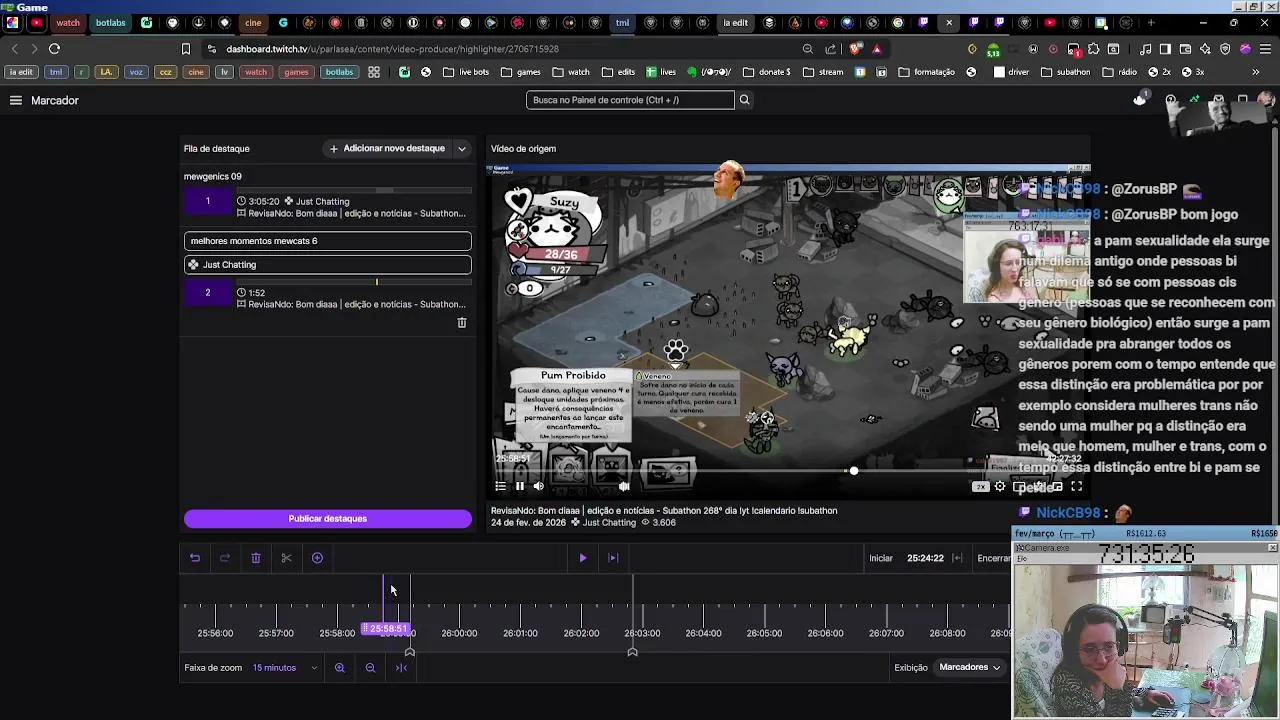Expand the Adicionar novo destaque dropdown arrow
Screen dimensions: 1280x720
461,149
